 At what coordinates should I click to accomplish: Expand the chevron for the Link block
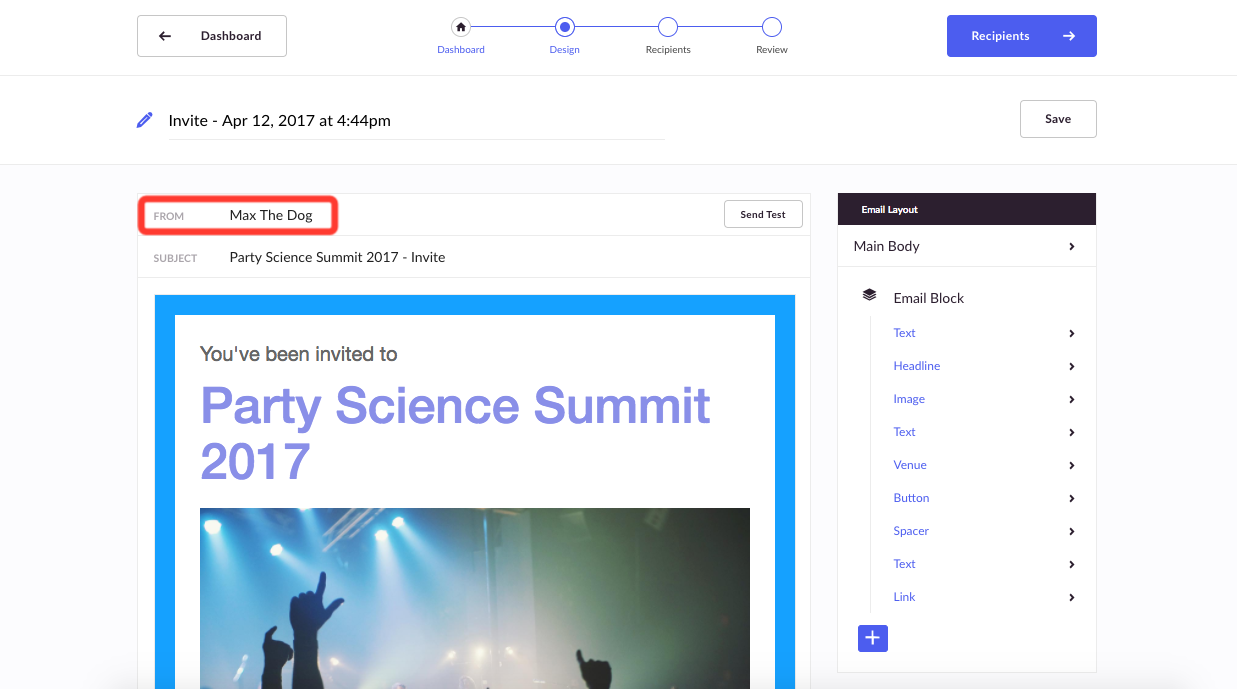[1071, 597]
